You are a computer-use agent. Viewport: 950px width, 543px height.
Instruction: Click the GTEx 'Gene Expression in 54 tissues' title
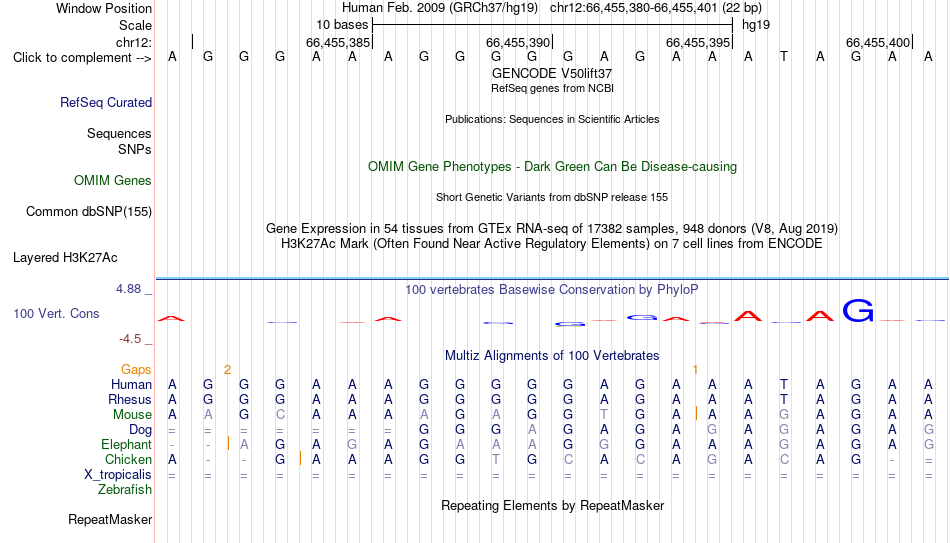pos(552,228)
